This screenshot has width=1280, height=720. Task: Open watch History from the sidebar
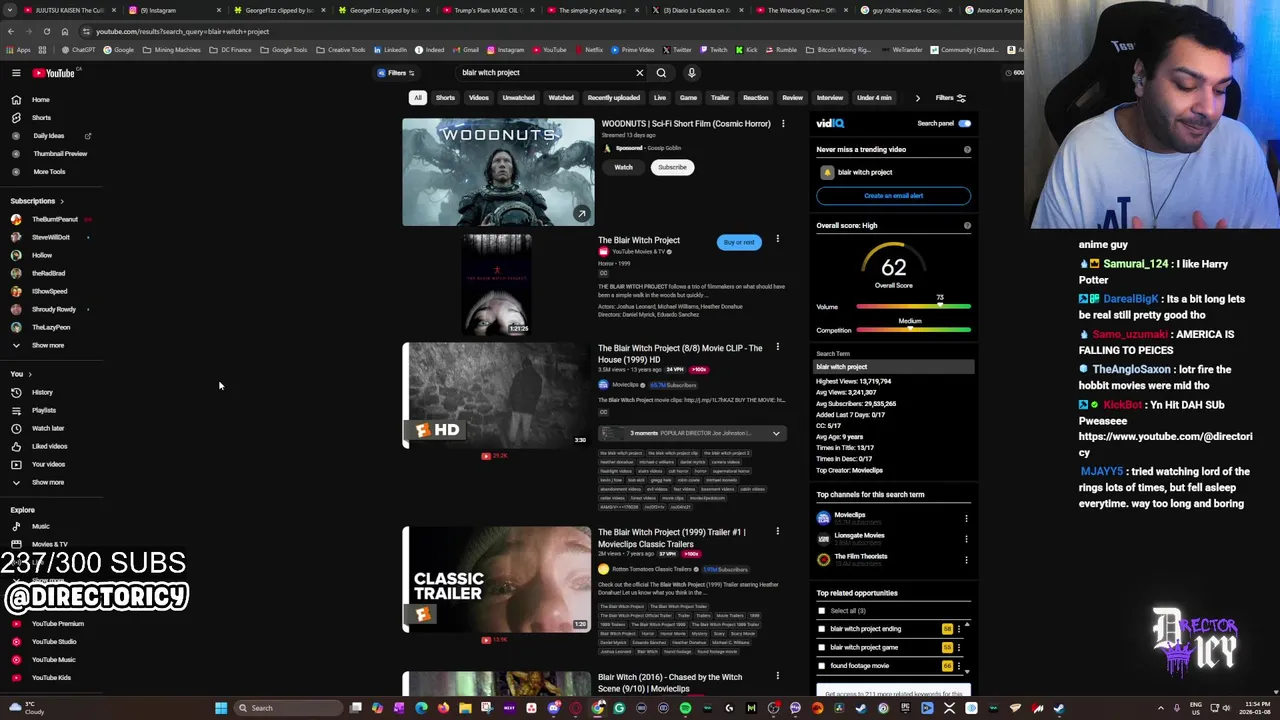click(42, 393)
